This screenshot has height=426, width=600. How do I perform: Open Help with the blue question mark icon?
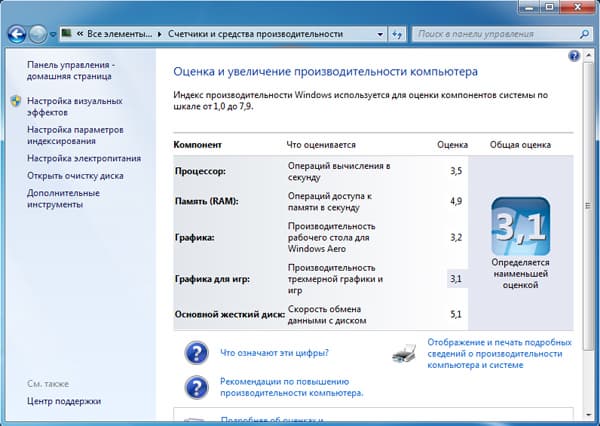click(x=574, y=56)
